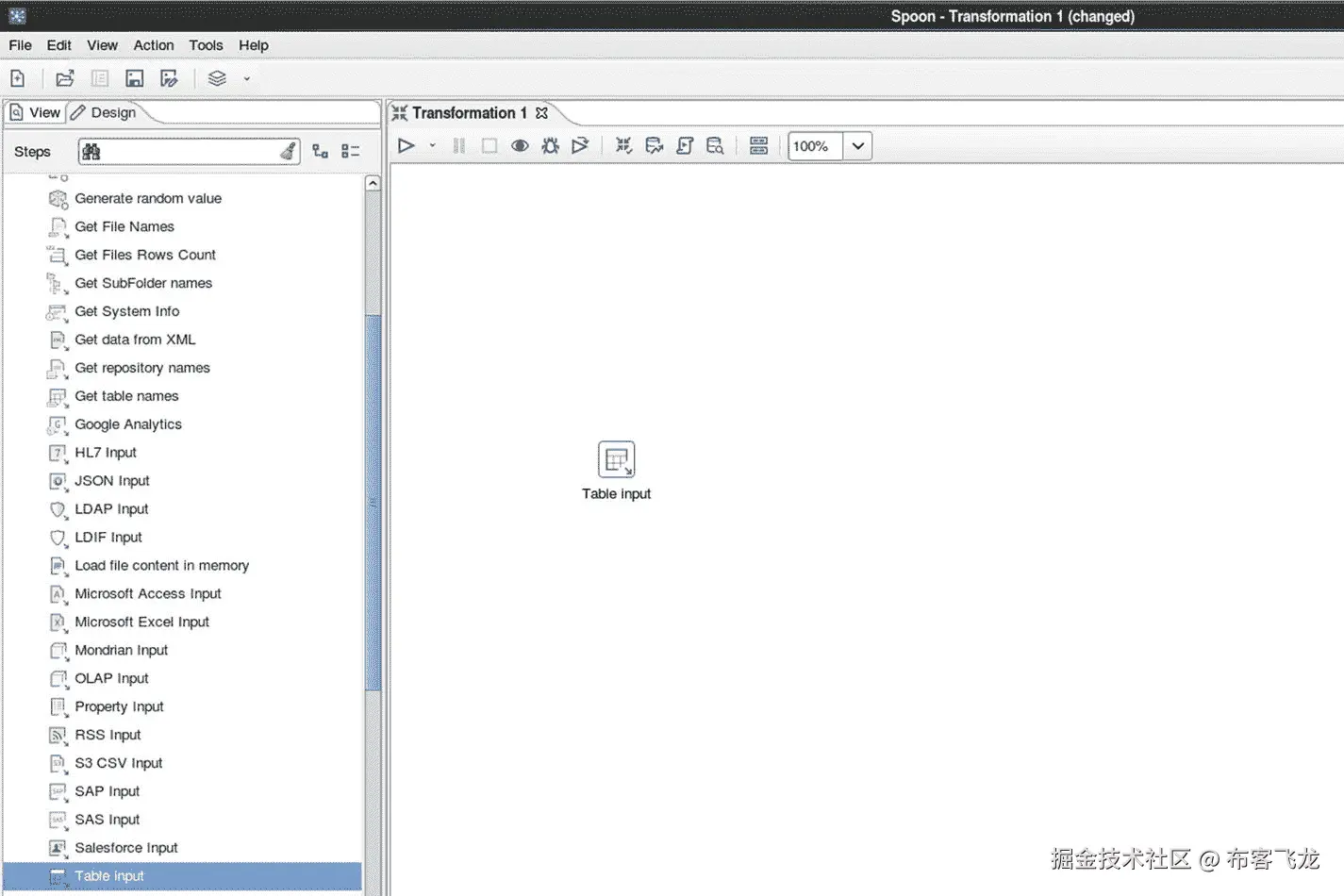The height and width of the screenshot is (896, 1344).
Task: Select Get SubFolder names step
Action: tap(143, 284)
